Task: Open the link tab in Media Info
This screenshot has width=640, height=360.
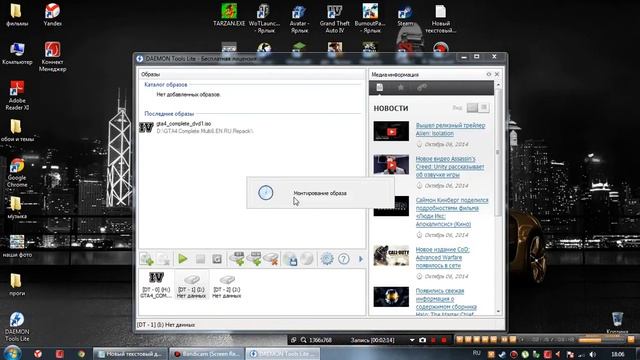Action: 422,87
